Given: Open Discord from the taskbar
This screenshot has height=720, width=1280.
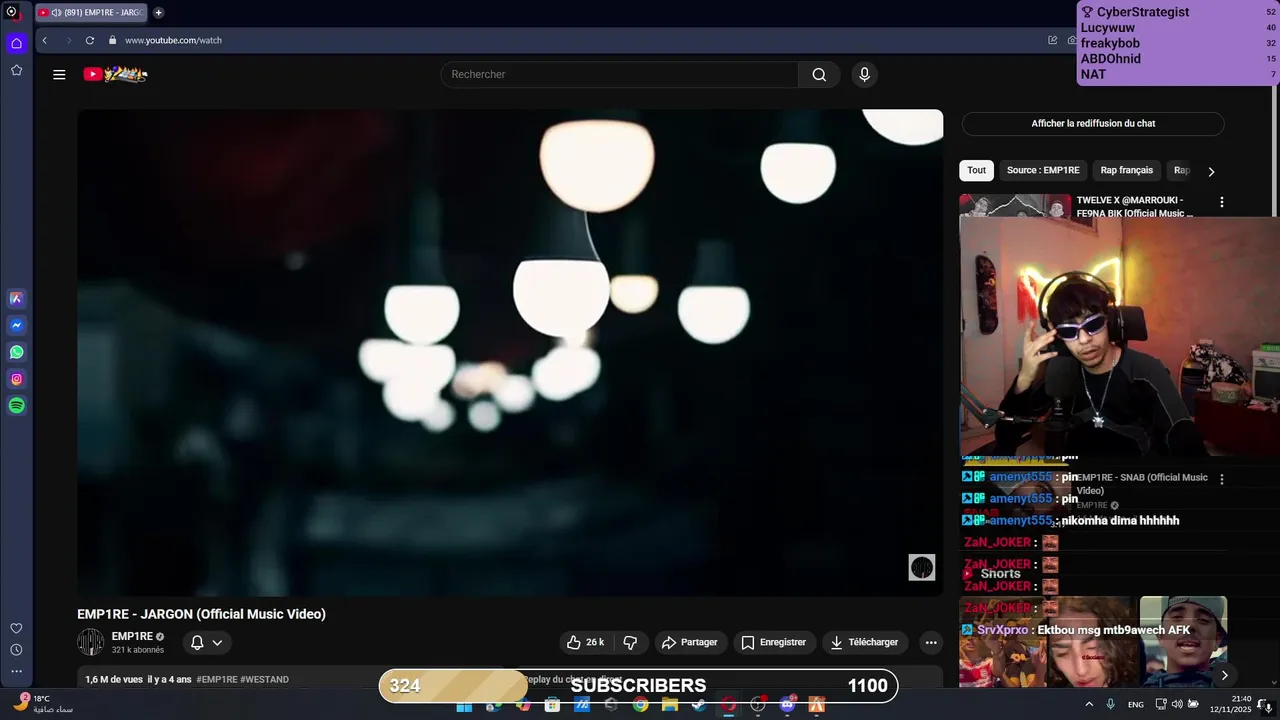Looking at the screenshot, I should [787, 705].
